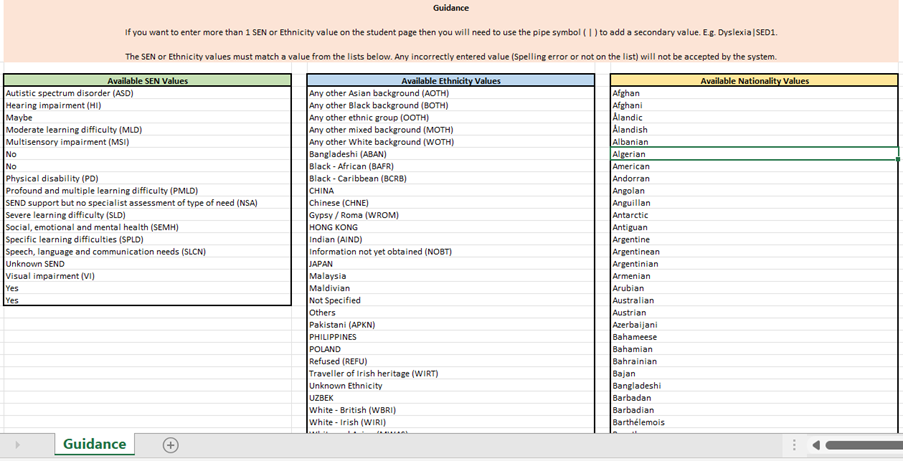Select the Not Specified cell
Viewport: 903px width, 461px height.
pyautogui.click(x=451, y=300)
